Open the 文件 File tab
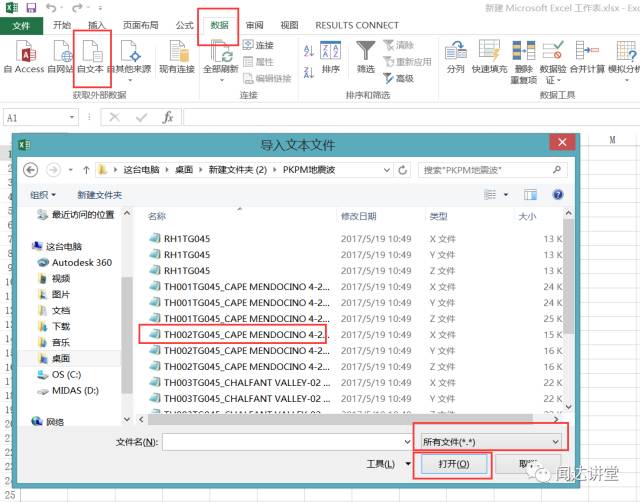Viewport: 640px width, 502px height. [21, 26]
